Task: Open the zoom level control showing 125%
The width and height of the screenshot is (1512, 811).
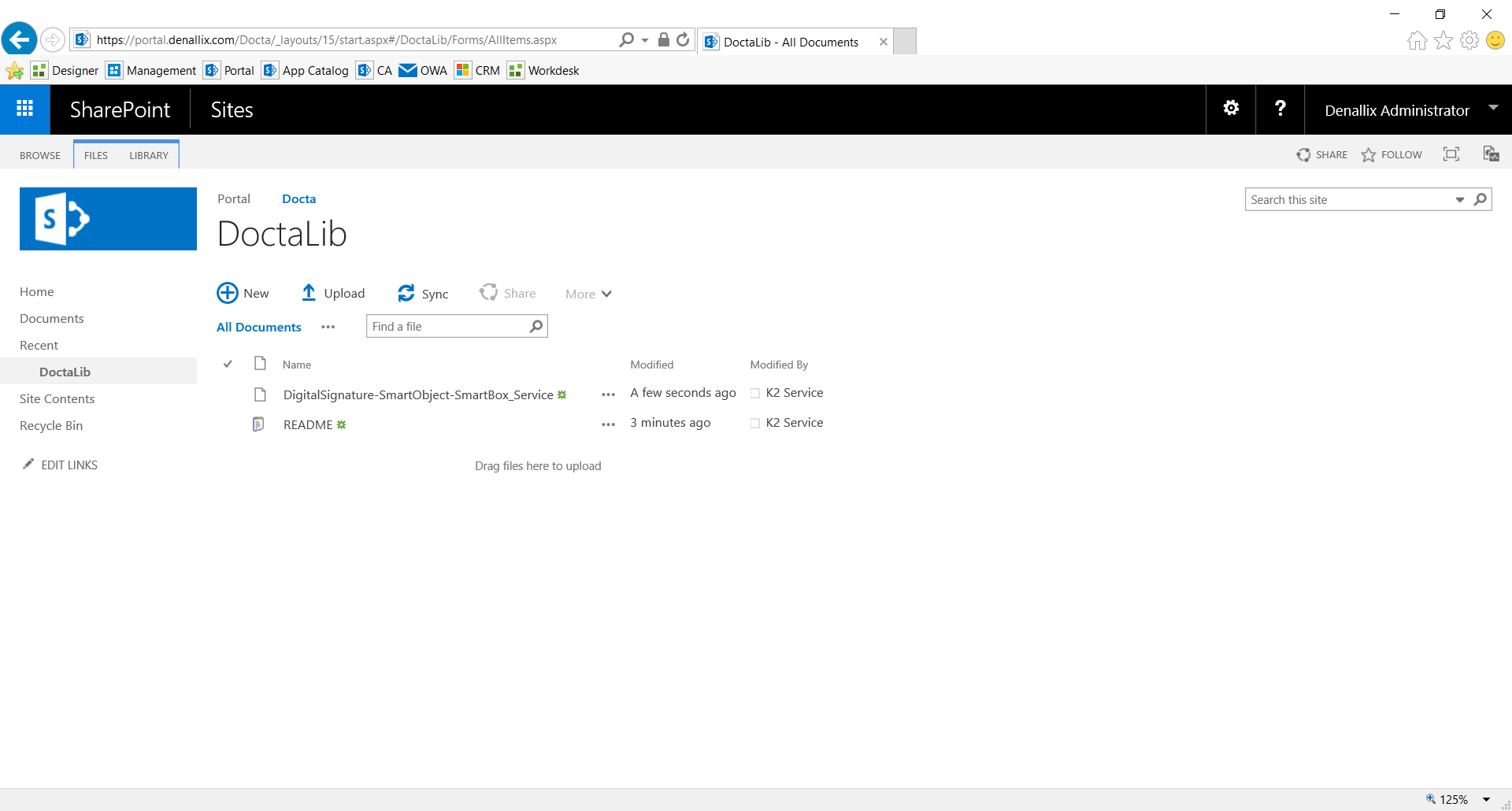Action: coord(1453,798)
